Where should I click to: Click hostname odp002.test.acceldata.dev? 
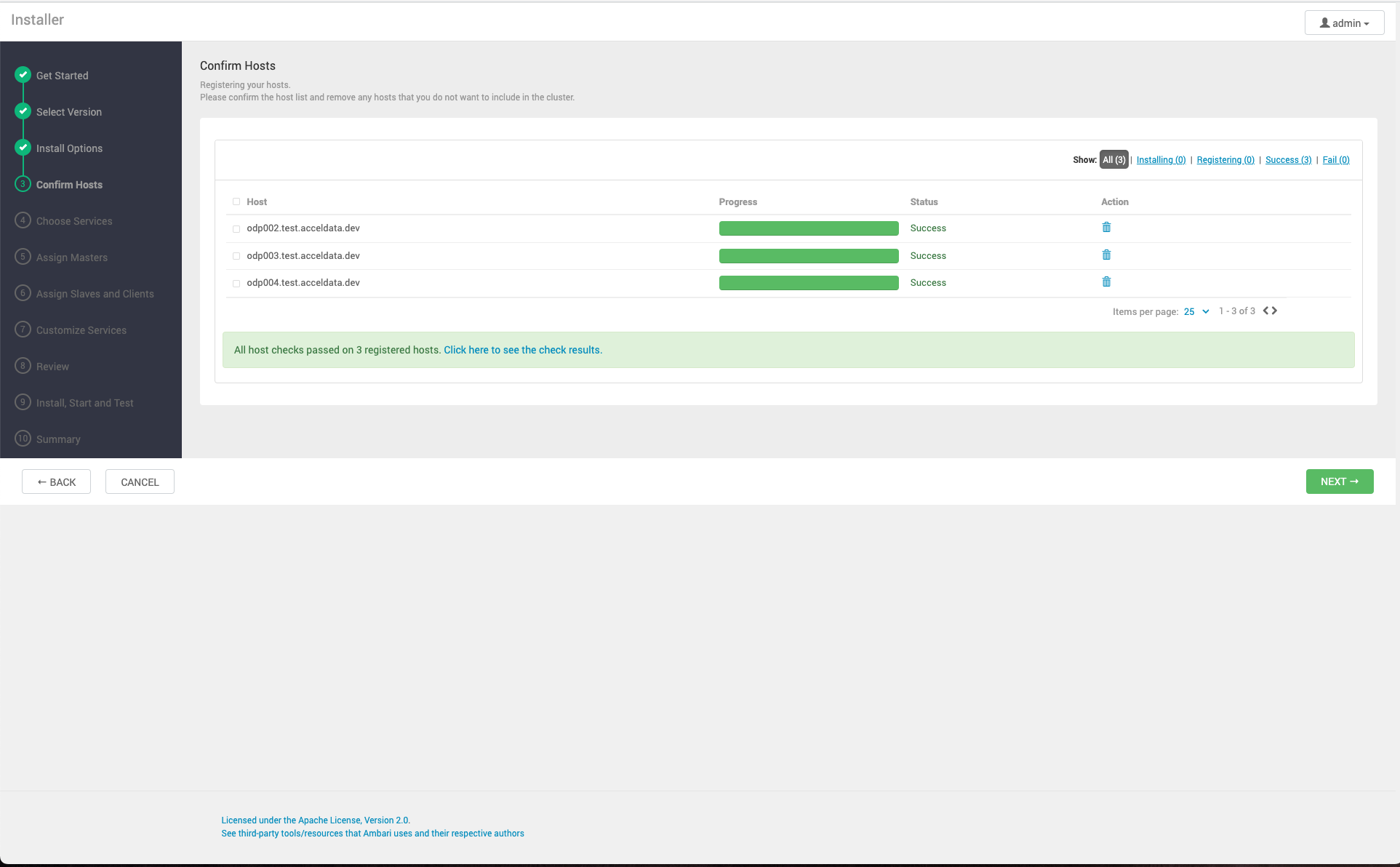coord(303,228)
